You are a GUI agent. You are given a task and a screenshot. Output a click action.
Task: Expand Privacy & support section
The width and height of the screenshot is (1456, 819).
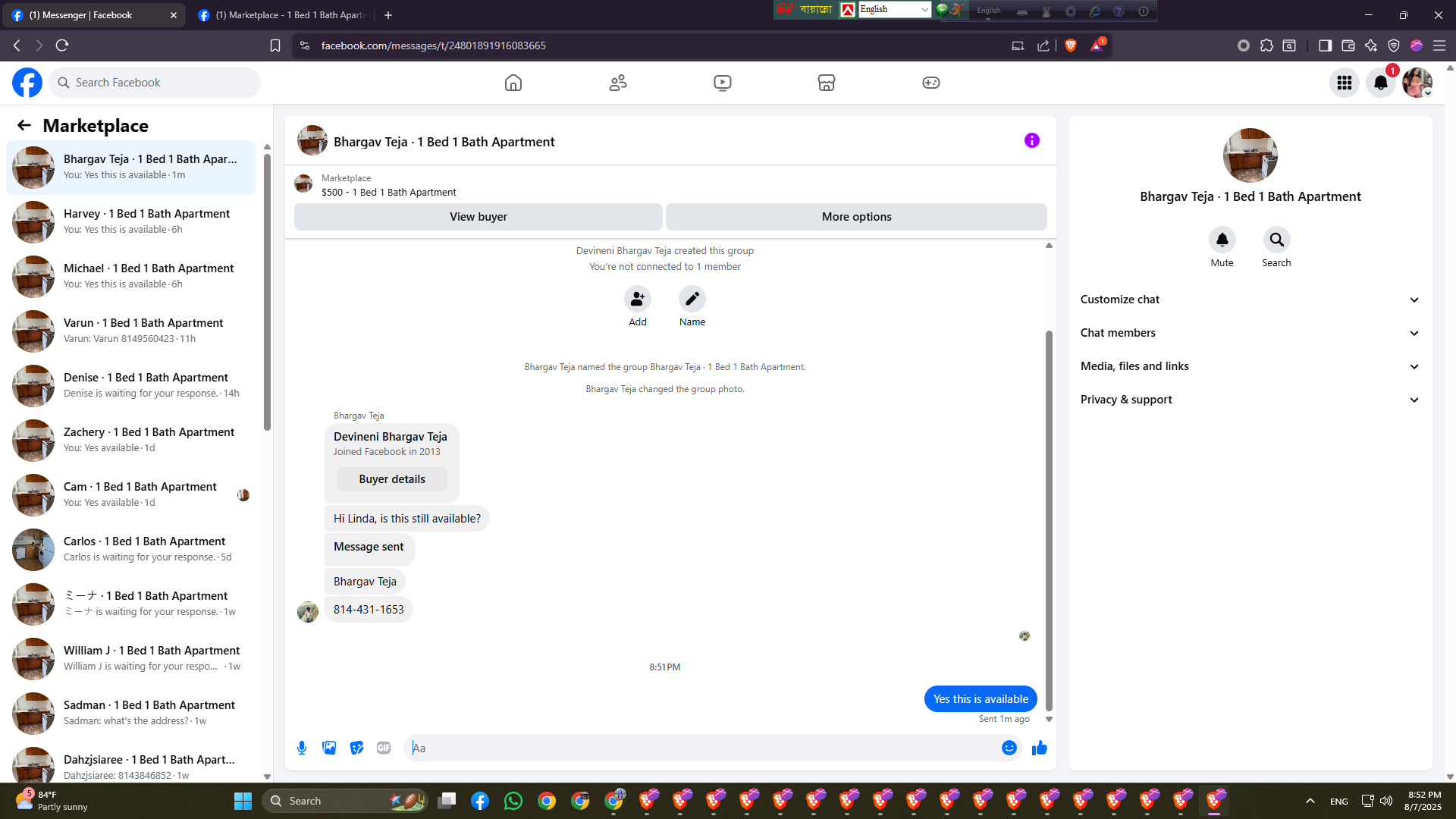point(1250,400)
